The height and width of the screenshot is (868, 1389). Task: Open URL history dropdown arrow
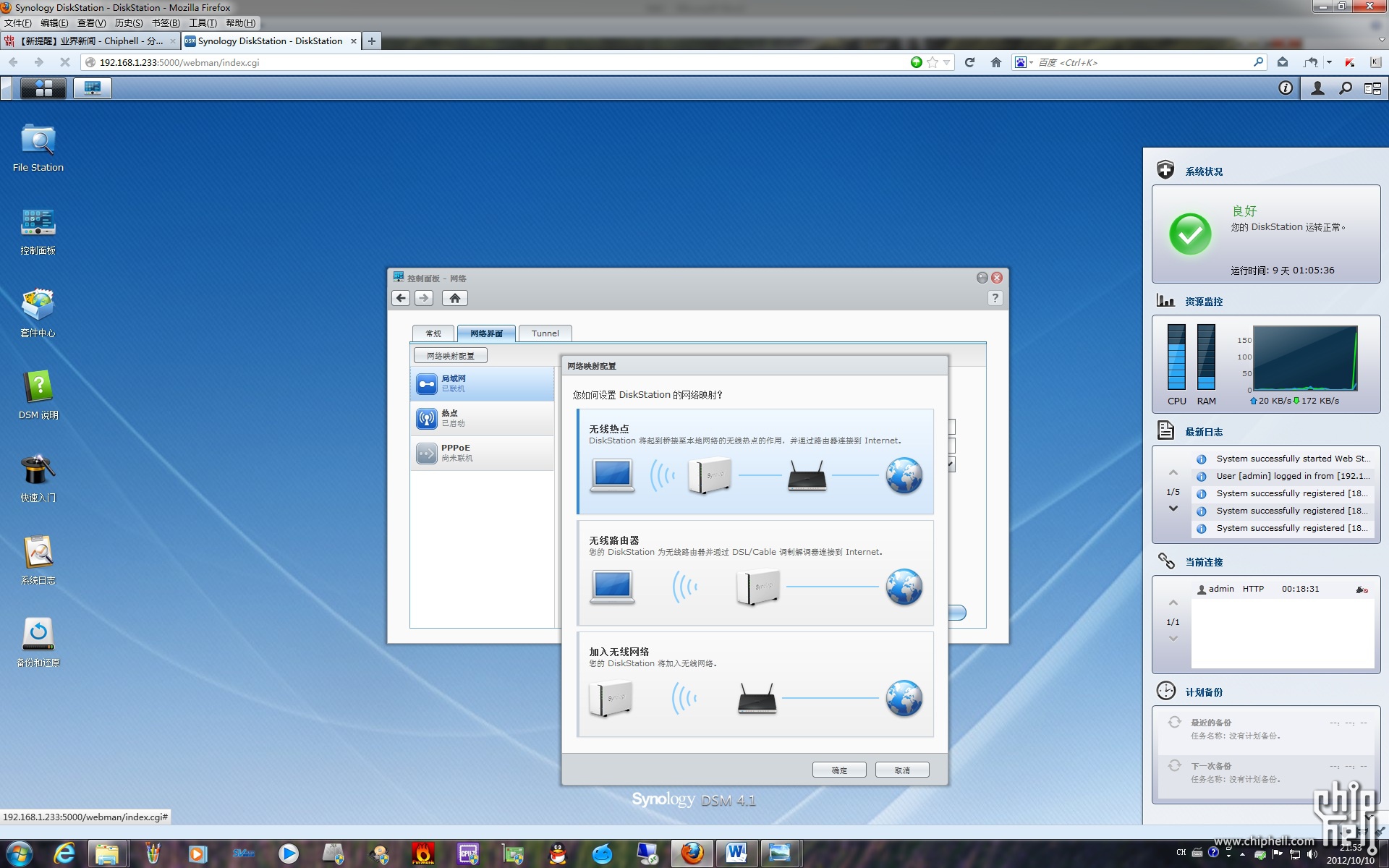pos(946,63)
